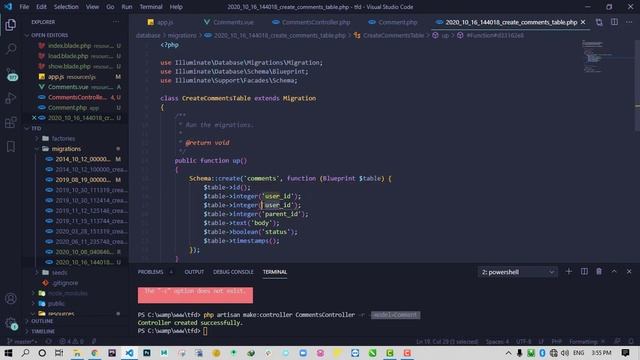The height and width of the screenshot is (360, 640).
Task: Click the feedback icon in status bar
Action: (x=617, y=341)
